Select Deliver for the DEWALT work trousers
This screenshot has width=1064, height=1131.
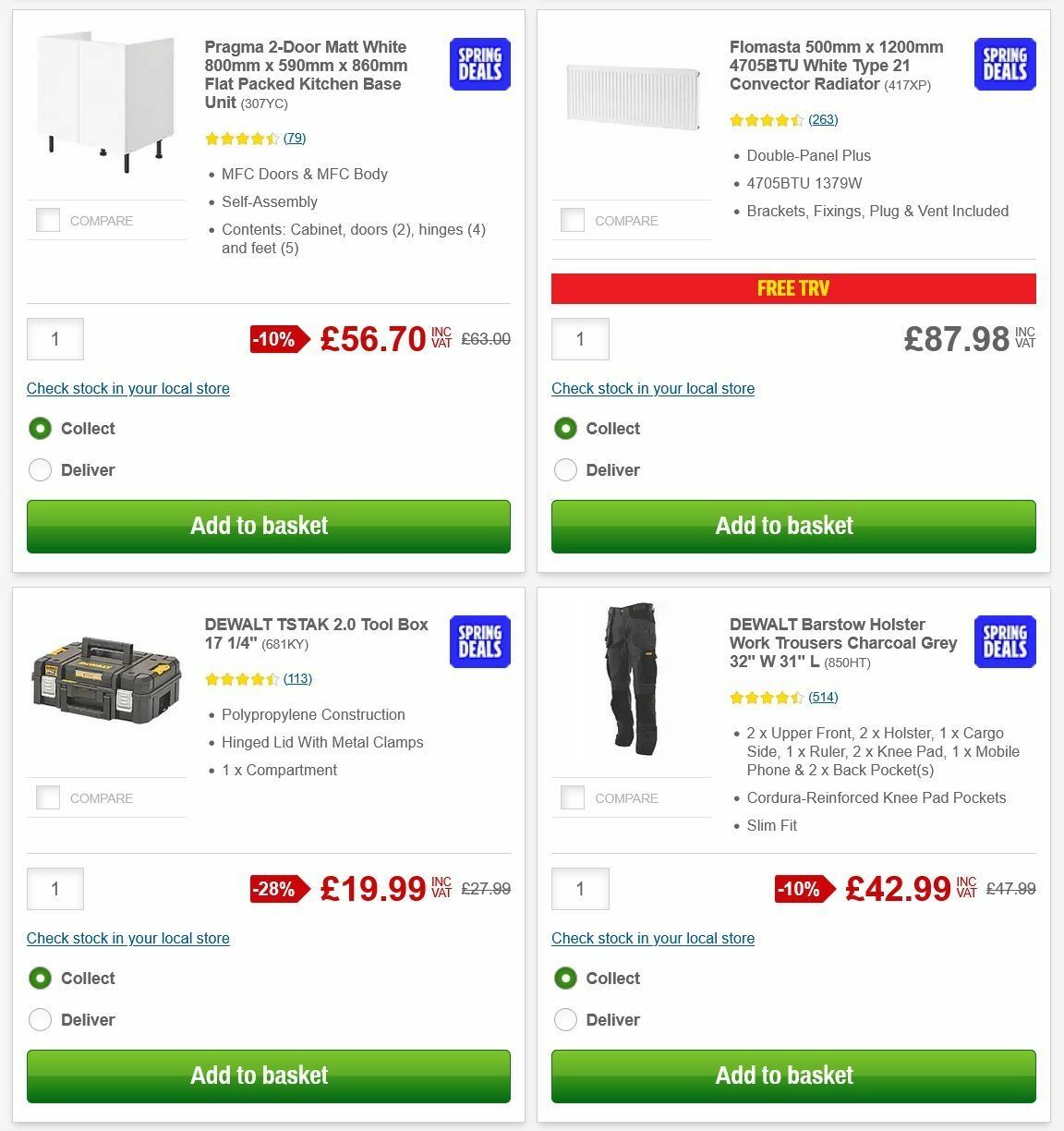click(565, 1019)
